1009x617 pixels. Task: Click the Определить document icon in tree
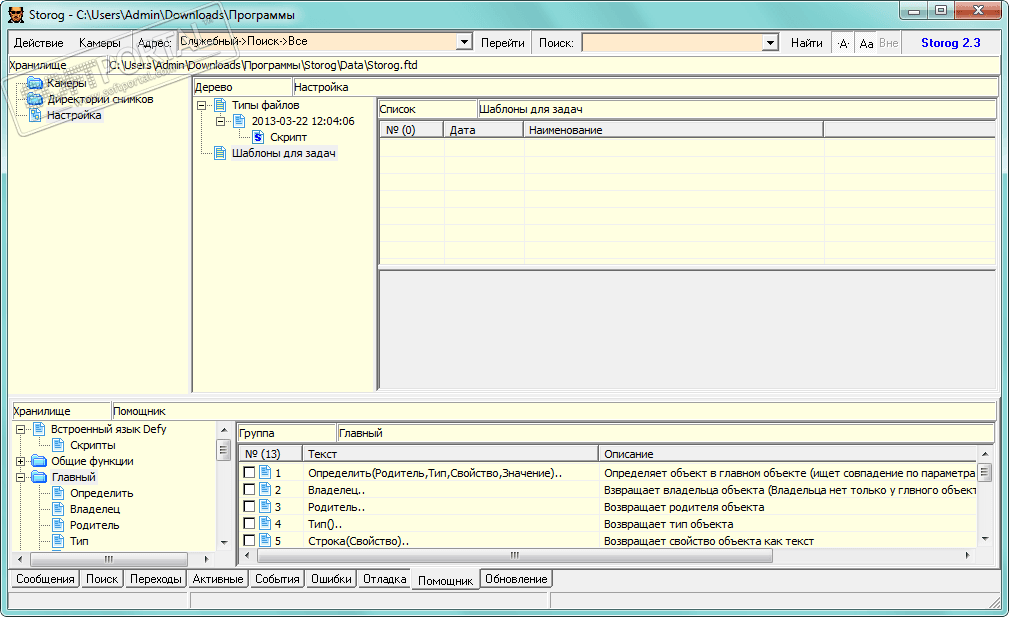coord(58,493)
